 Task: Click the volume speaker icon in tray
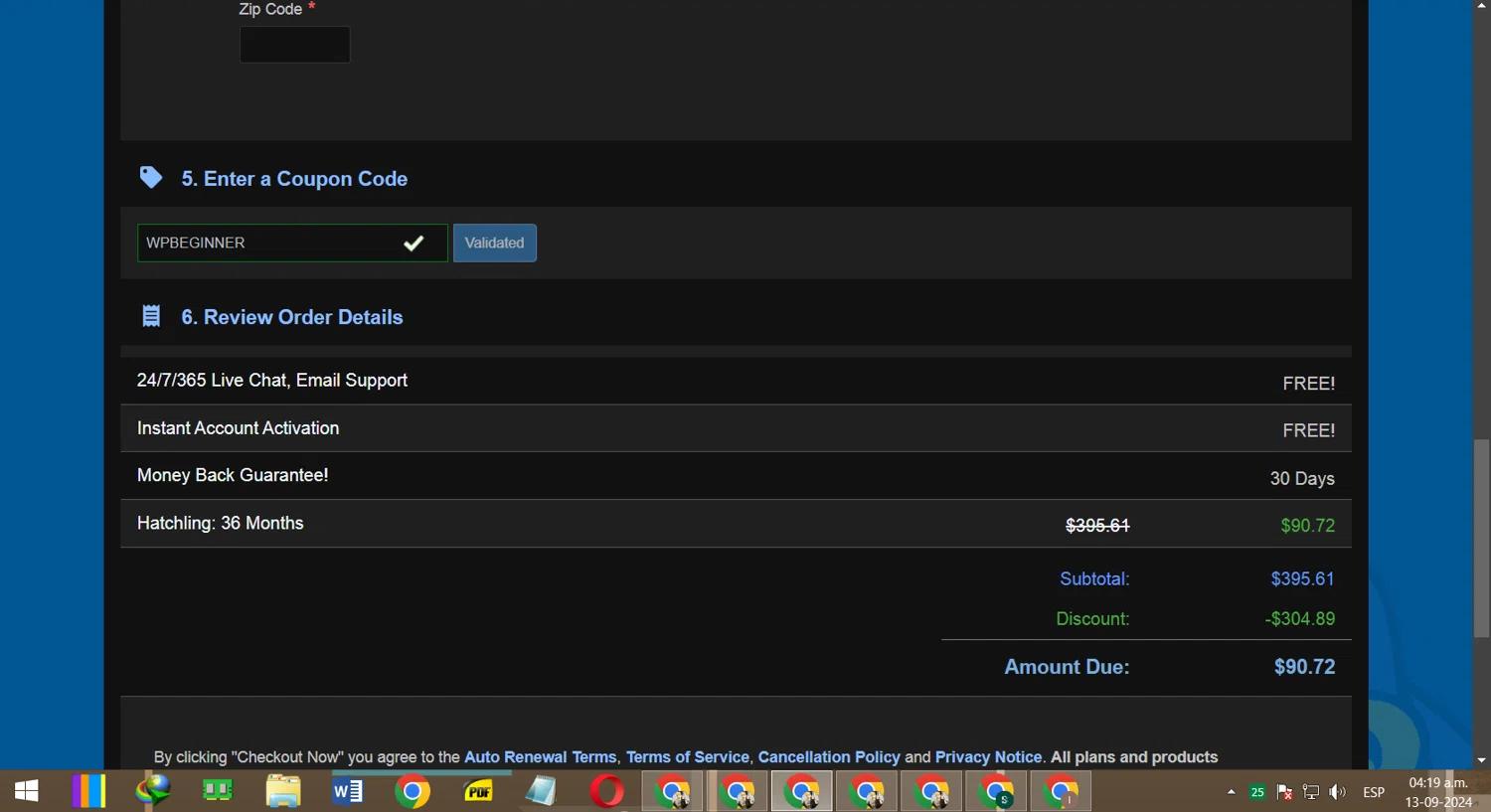(1338, 792)
